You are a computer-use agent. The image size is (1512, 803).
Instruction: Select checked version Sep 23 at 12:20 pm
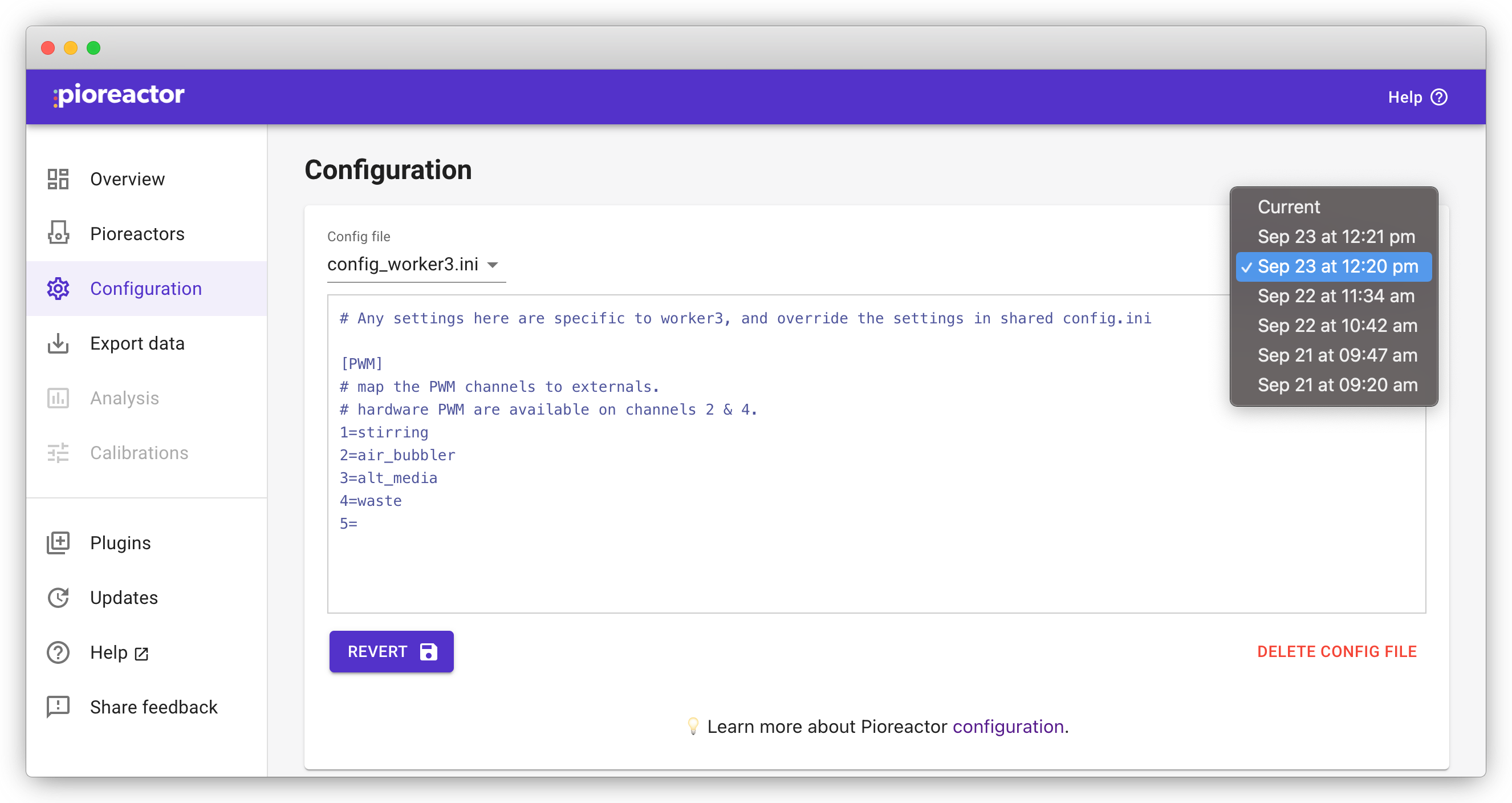click(x=1334, y=266)
